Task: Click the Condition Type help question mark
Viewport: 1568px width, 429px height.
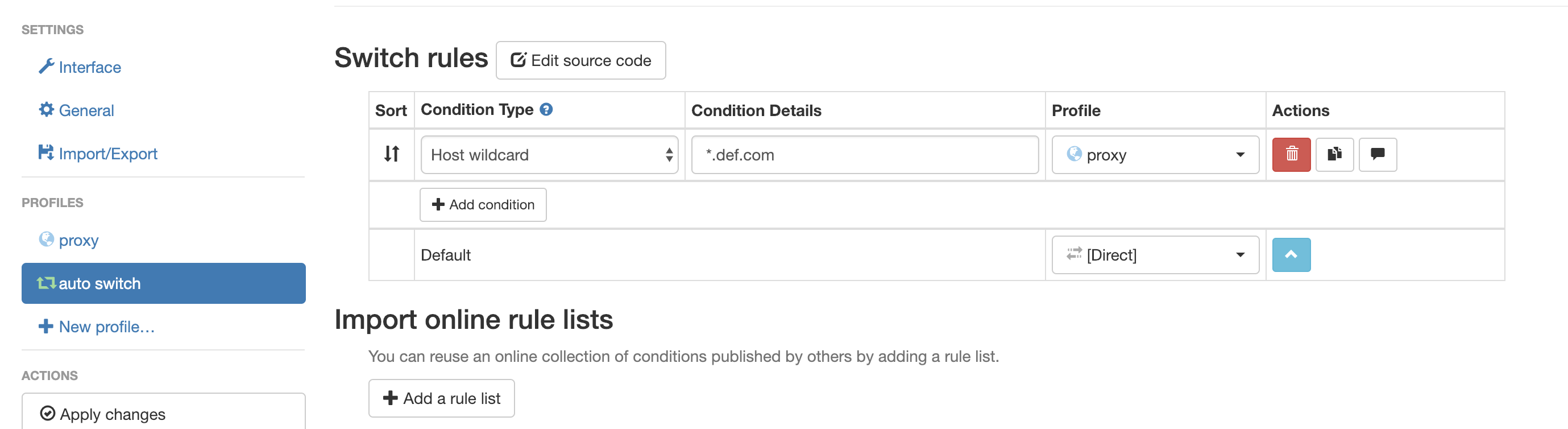Action: (x=546, y=110)
